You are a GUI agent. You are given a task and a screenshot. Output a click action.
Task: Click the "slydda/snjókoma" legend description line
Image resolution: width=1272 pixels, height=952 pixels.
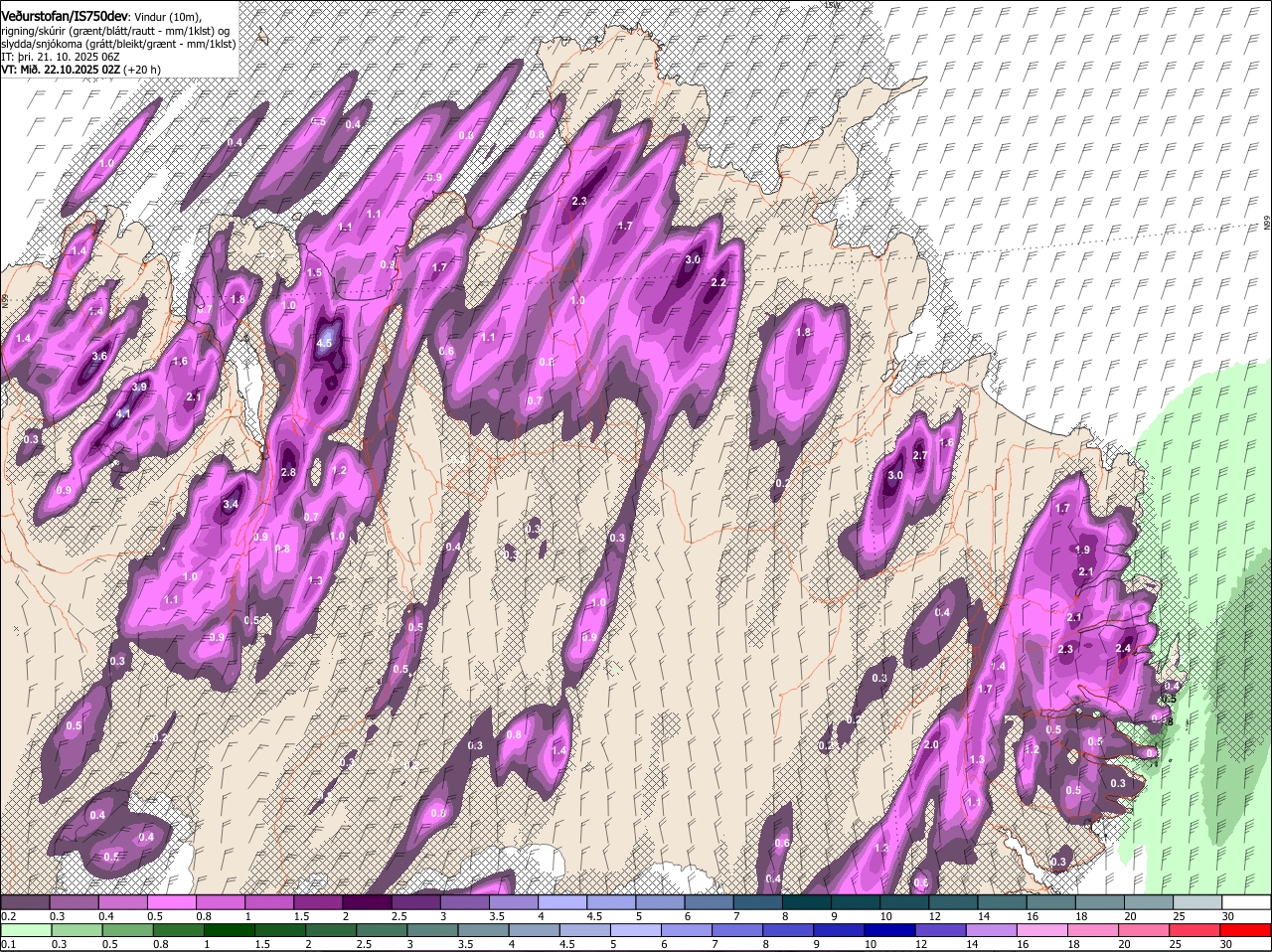tap(118, 44)
